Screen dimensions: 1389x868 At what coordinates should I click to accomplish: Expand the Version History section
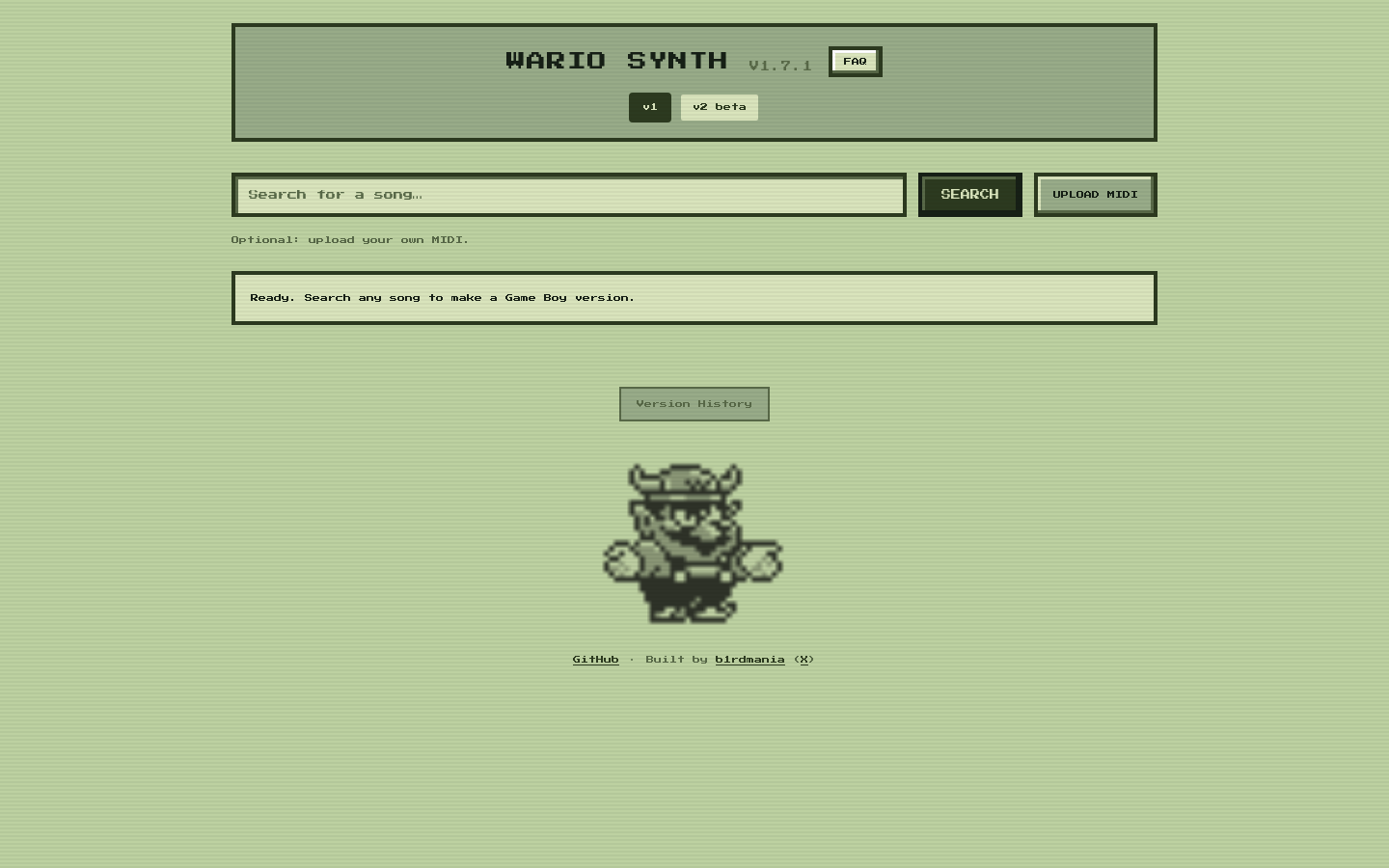tap(694, 404)
